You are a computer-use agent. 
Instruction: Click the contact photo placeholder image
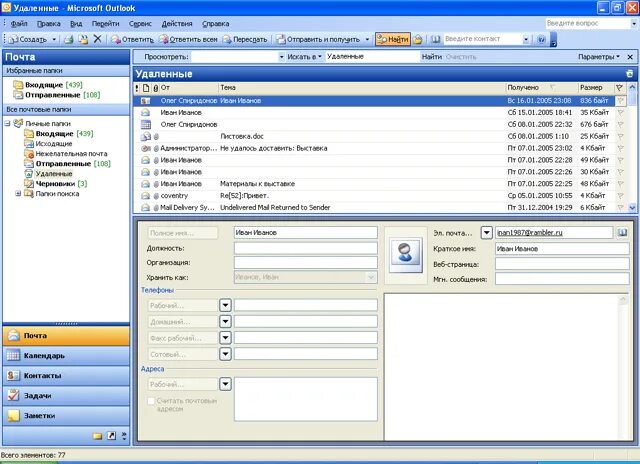[x=405, y=256]
